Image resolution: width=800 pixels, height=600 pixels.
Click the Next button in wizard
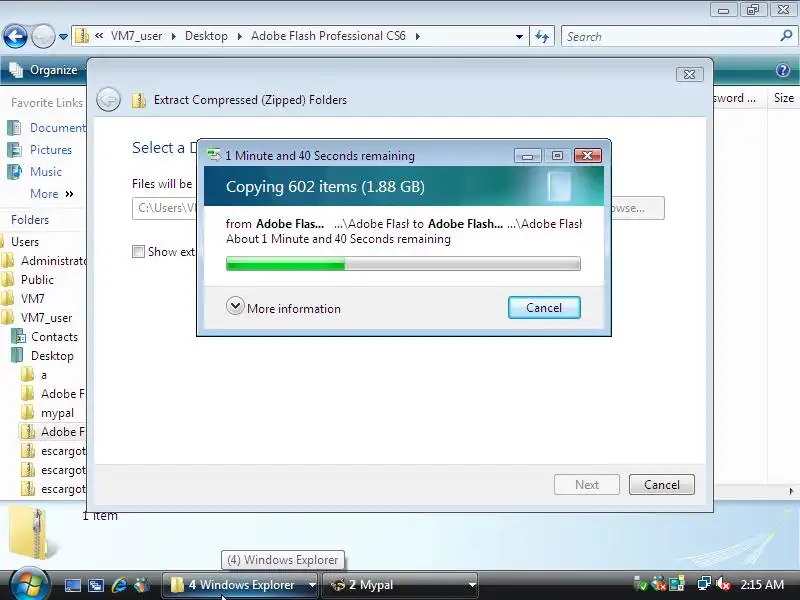[587, 485]
